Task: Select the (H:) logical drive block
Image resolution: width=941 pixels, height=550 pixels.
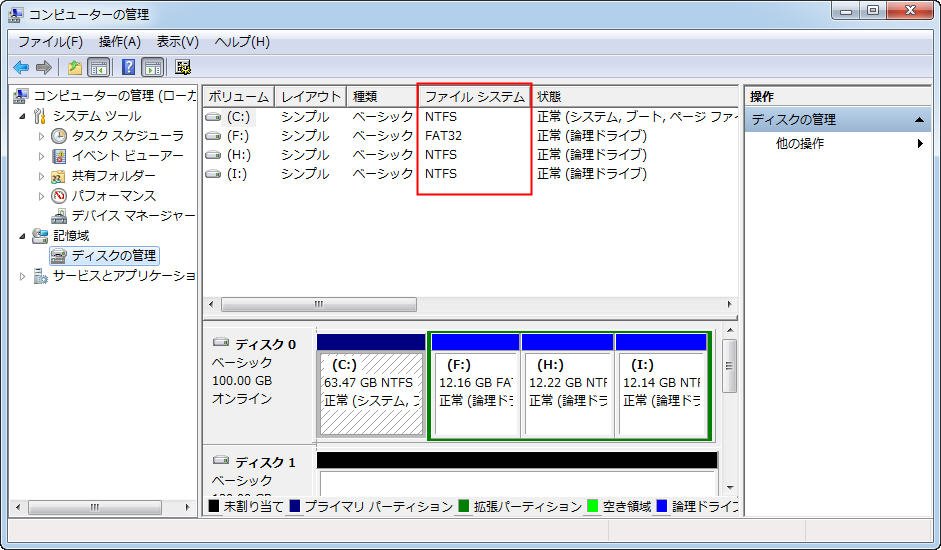Action: [568, 393]
